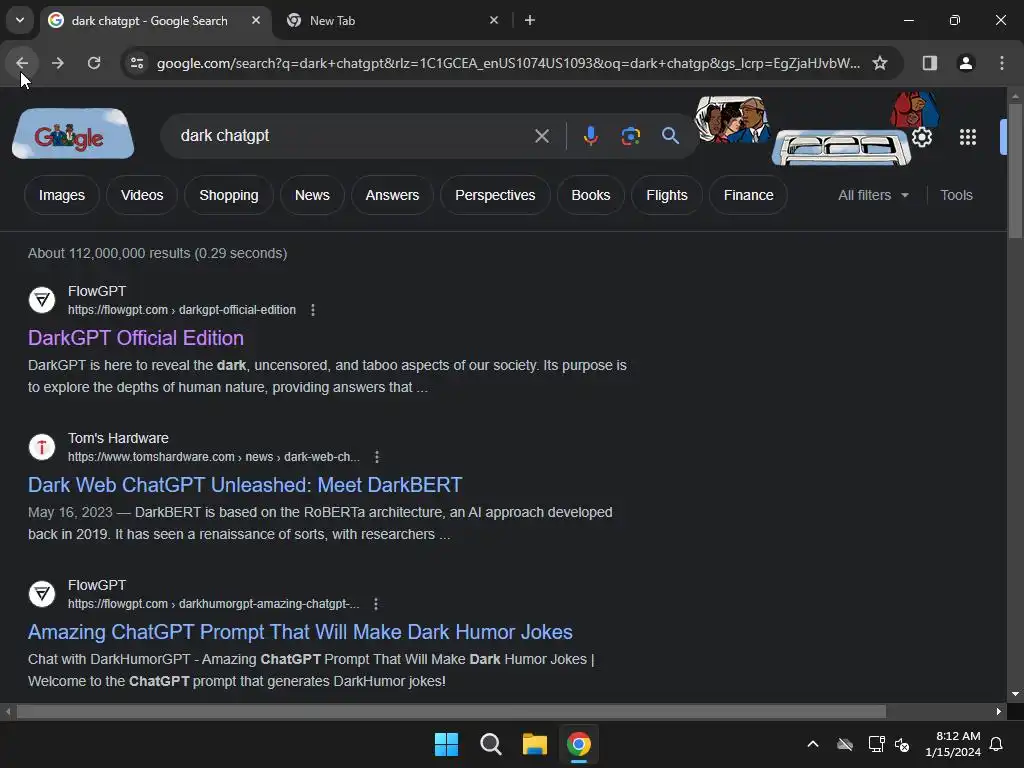This screenshot has height=768, width=1024.
Task: Open the Chrome side panel icon
Action: pyautogui.click(x=929, y=63)
